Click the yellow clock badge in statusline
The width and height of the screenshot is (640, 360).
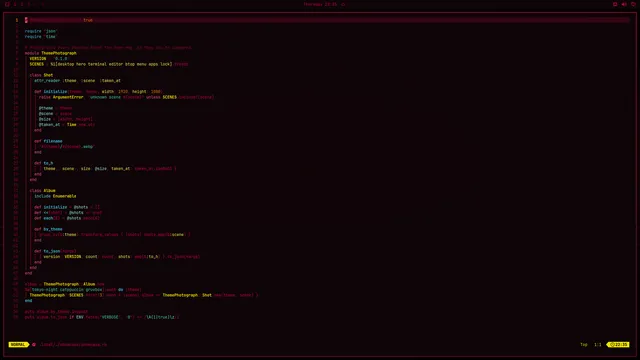pos(618,344)
